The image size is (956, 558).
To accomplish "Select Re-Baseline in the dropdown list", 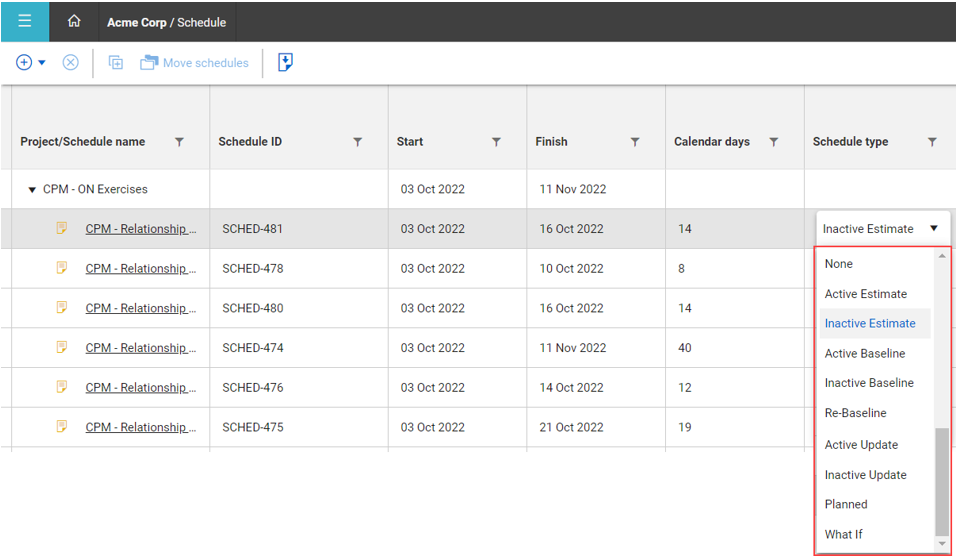I will [855, 413].
